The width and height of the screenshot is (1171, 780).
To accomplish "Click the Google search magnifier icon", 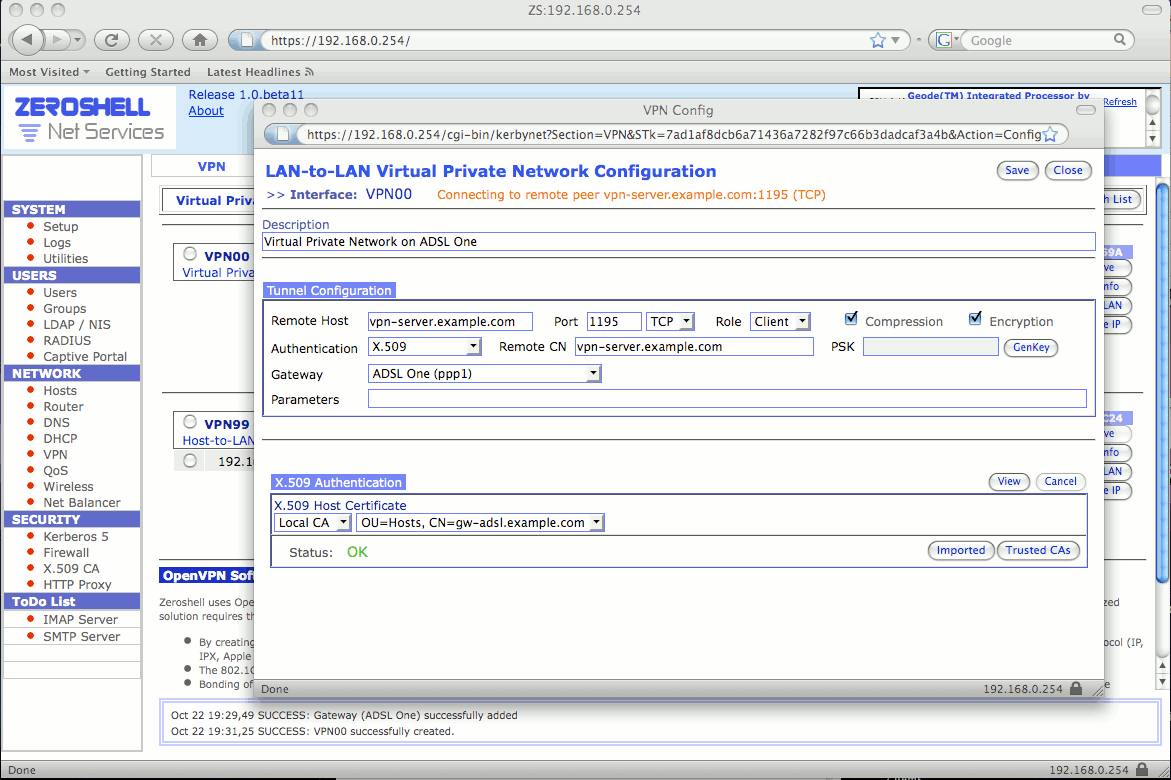I will (1119, 40).
